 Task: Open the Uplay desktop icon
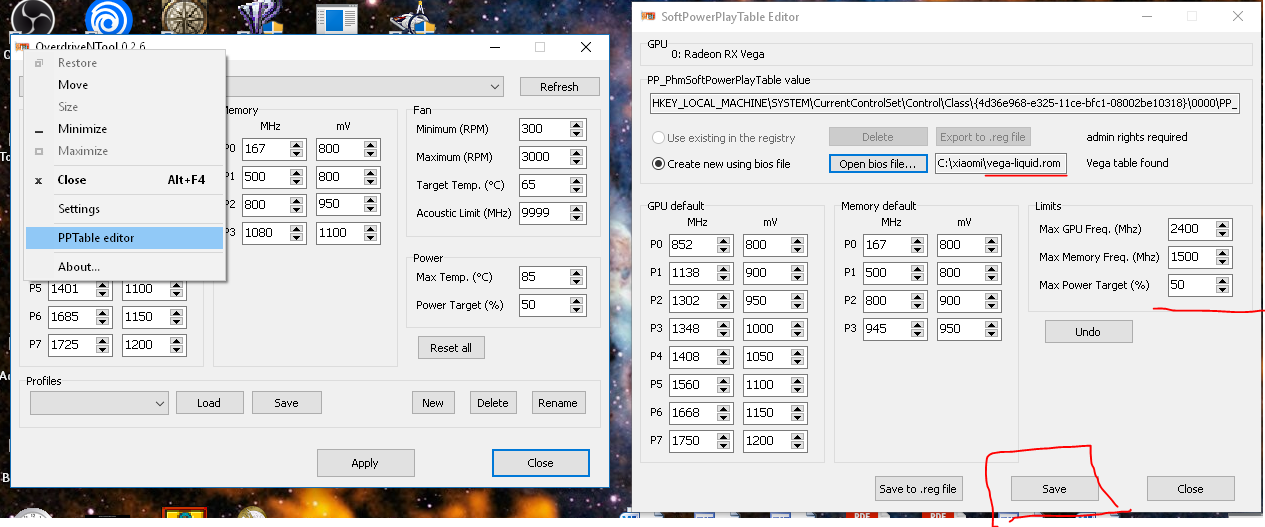point(108,19)
